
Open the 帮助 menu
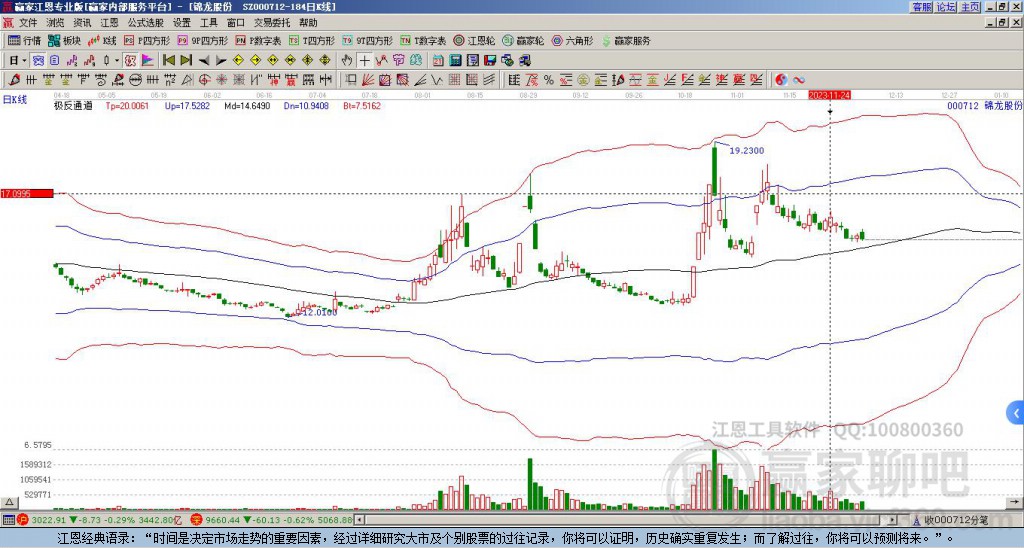pos(308,23)
